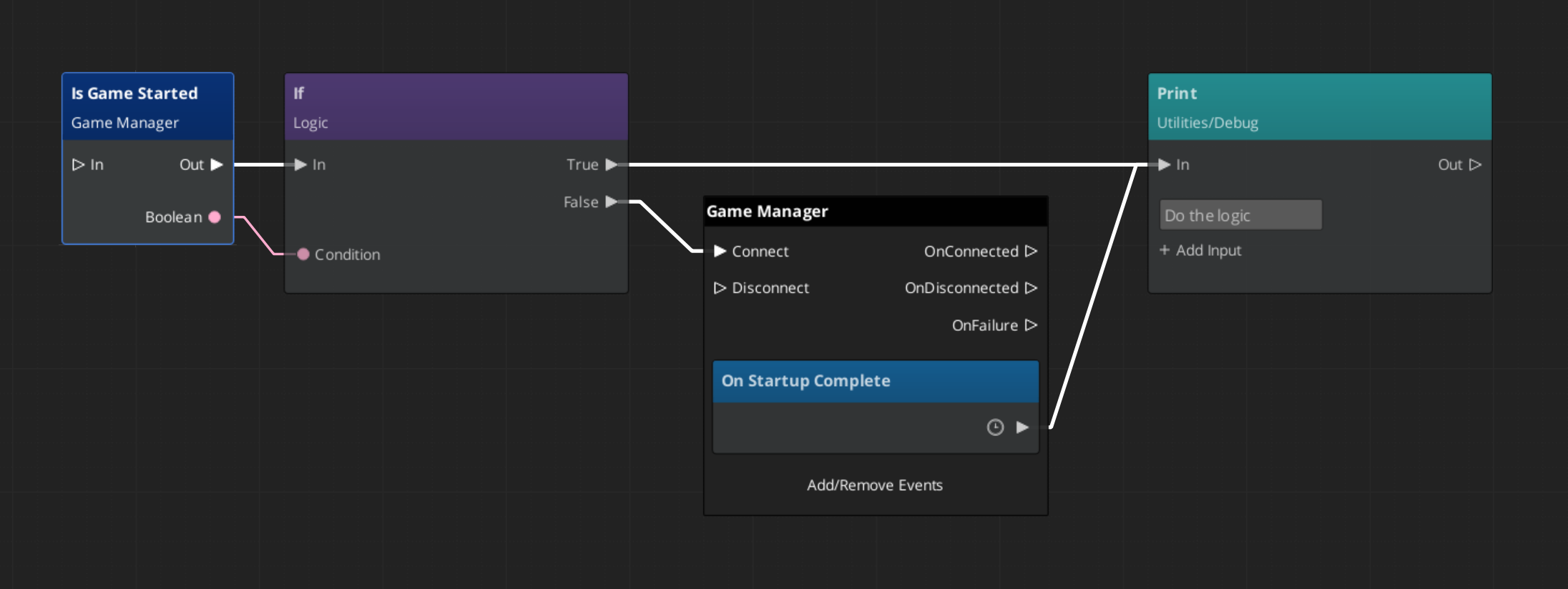Viewport: 1568px width, 589px height.
Task: Click the pink Condition input port
Action: point(303,254)
